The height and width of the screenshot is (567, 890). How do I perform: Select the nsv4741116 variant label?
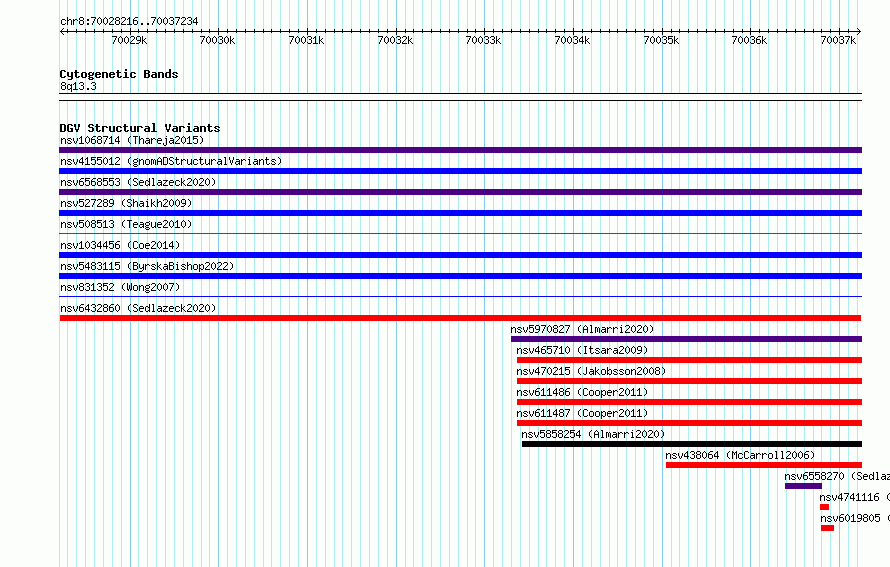click(x=854, y=497)
